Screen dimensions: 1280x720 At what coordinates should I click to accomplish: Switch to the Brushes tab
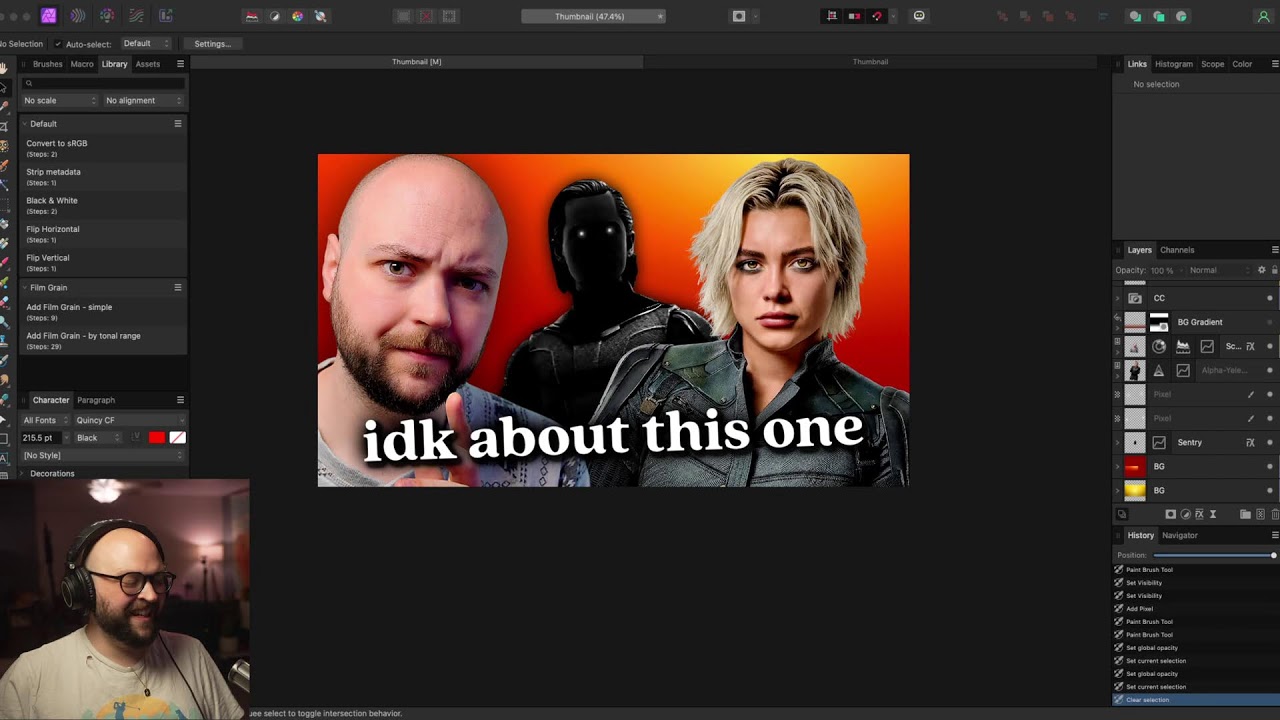click(x=47, y=64)
